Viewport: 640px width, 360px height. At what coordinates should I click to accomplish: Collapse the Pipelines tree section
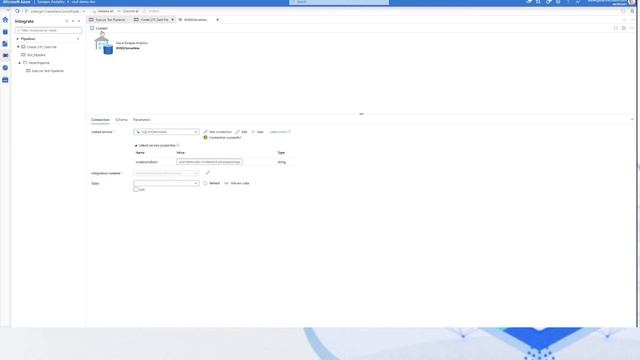[x=18, y=39]
